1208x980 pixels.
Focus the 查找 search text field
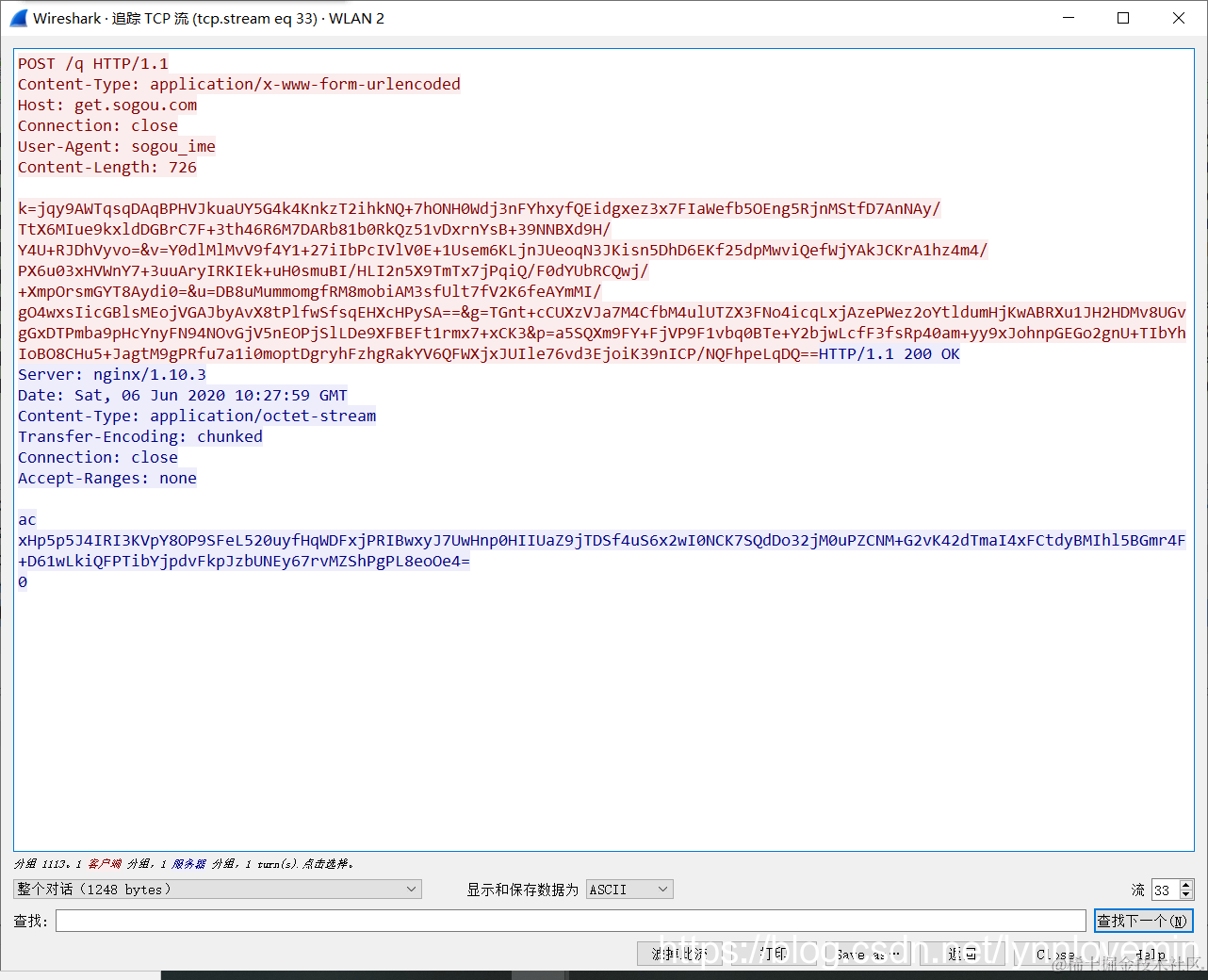(571, 921)
